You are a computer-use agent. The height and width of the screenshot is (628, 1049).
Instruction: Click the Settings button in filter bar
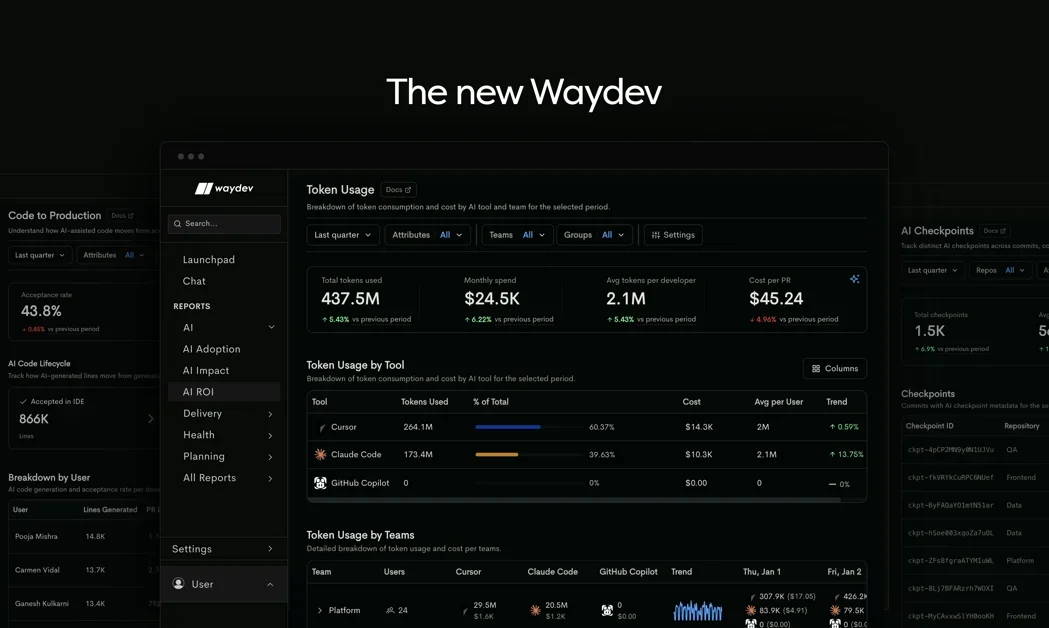(673, 235)
